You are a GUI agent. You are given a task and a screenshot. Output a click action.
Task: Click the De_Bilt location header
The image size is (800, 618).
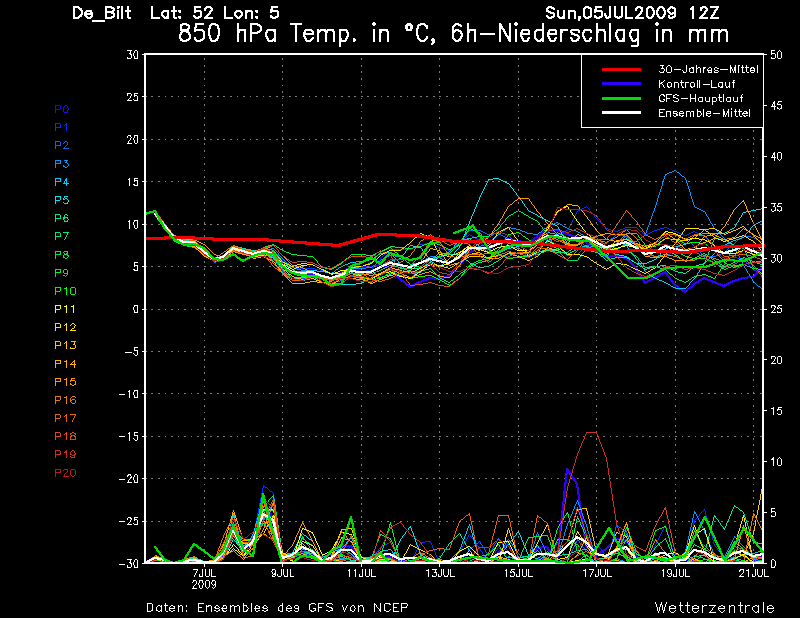coord(102,13)
